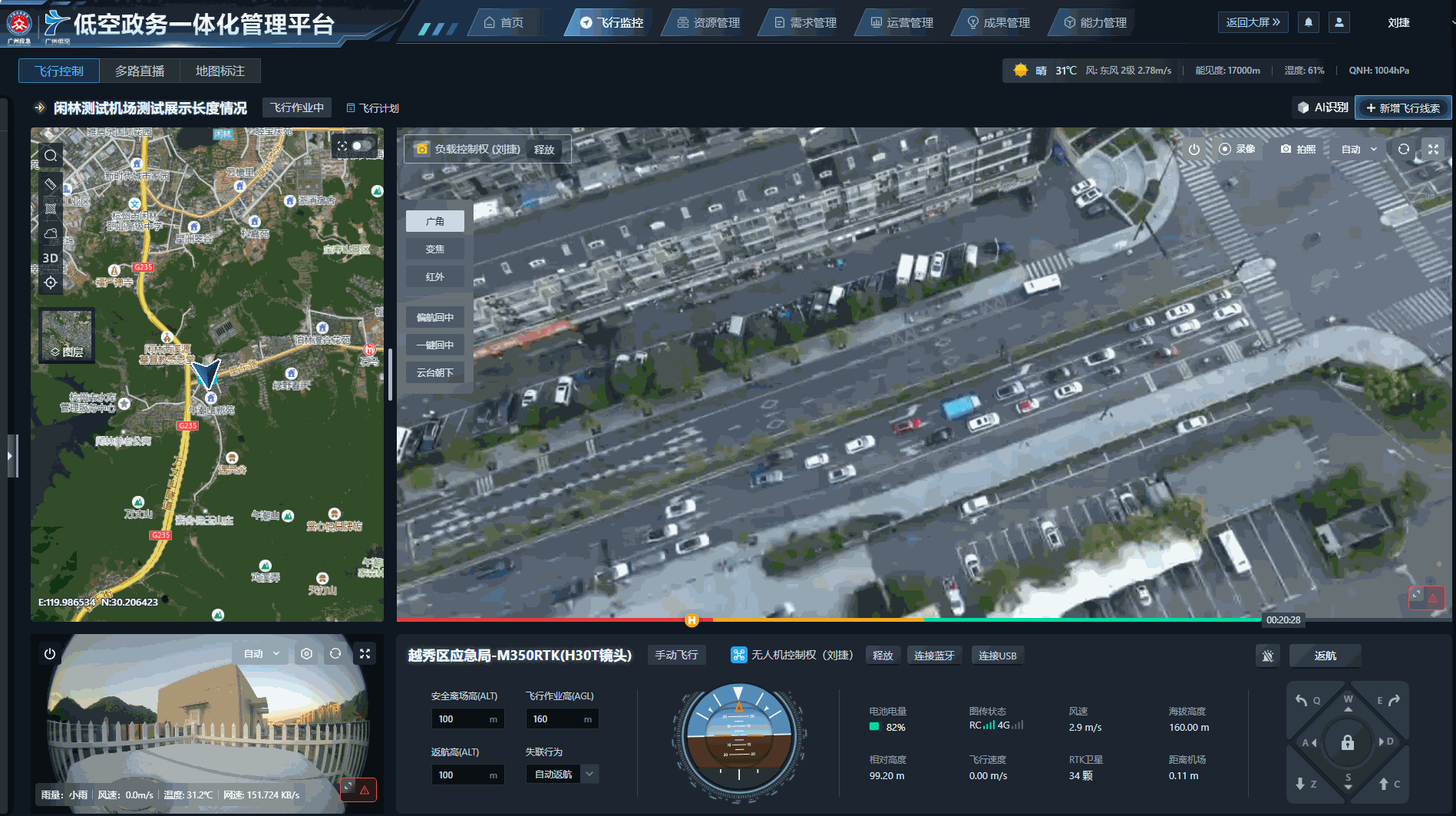Click the map search magnifier icon
The width and height of the screenshot is (1456, 816).
point(51,156)
